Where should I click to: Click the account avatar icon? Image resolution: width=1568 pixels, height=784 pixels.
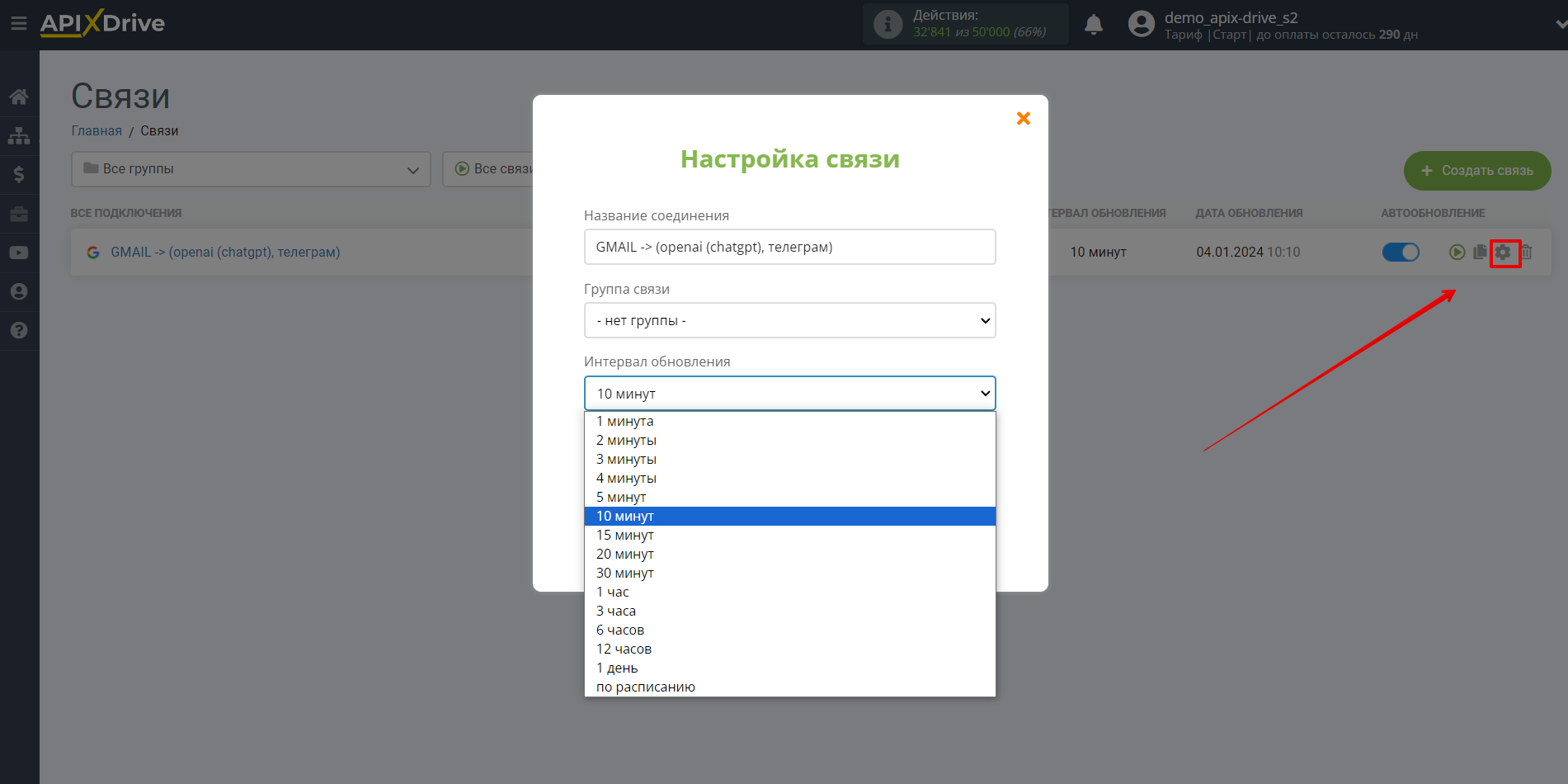point(1142,24)
